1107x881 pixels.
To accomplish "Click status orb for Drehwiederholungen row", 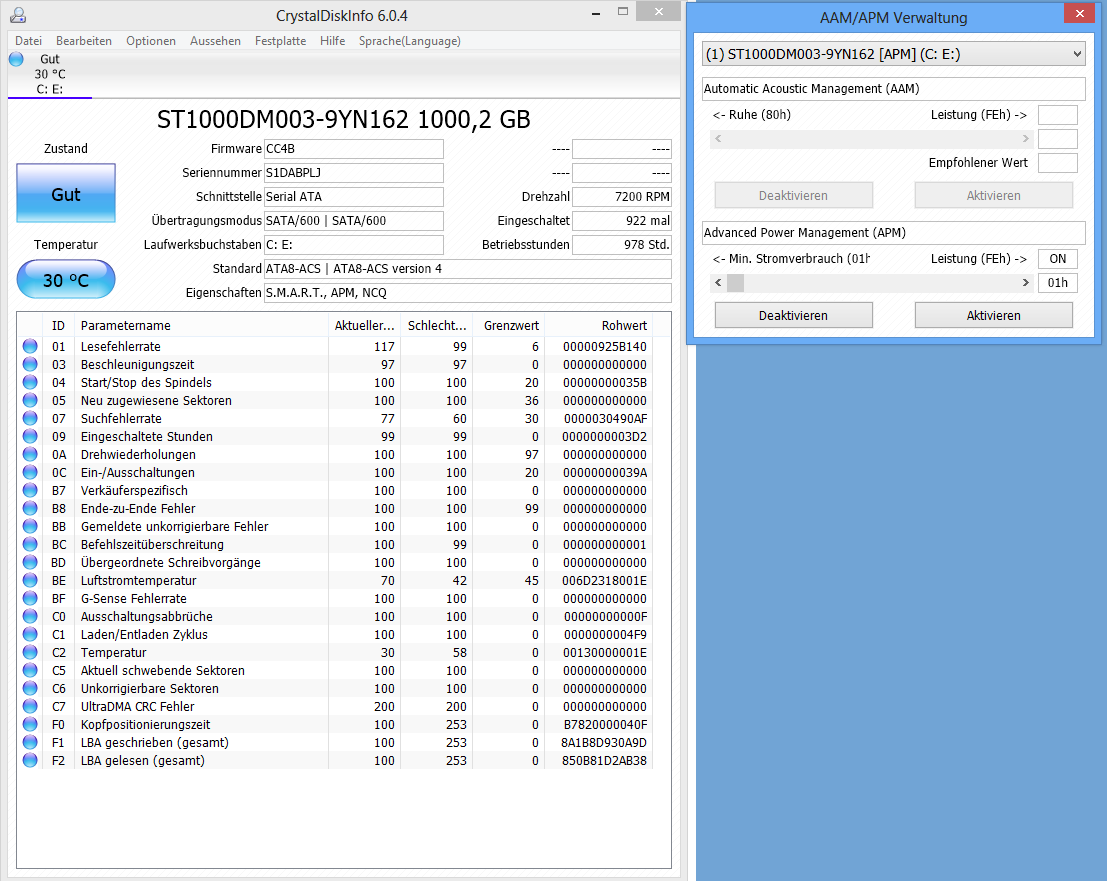I will click(x=30, y=454).
